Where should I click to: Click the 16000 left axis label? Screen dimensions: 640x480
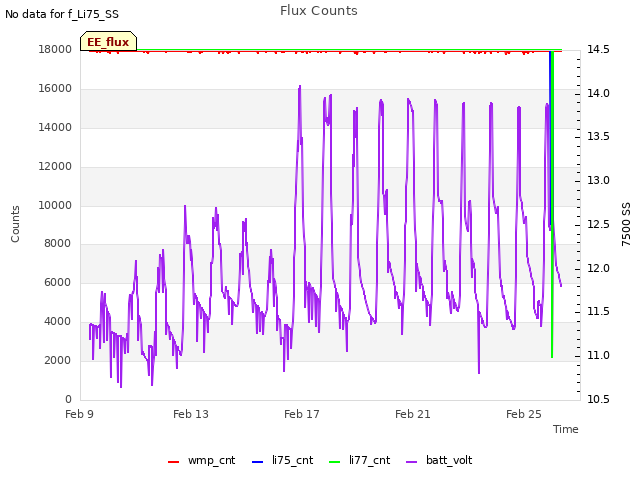[x=55, y=89]
